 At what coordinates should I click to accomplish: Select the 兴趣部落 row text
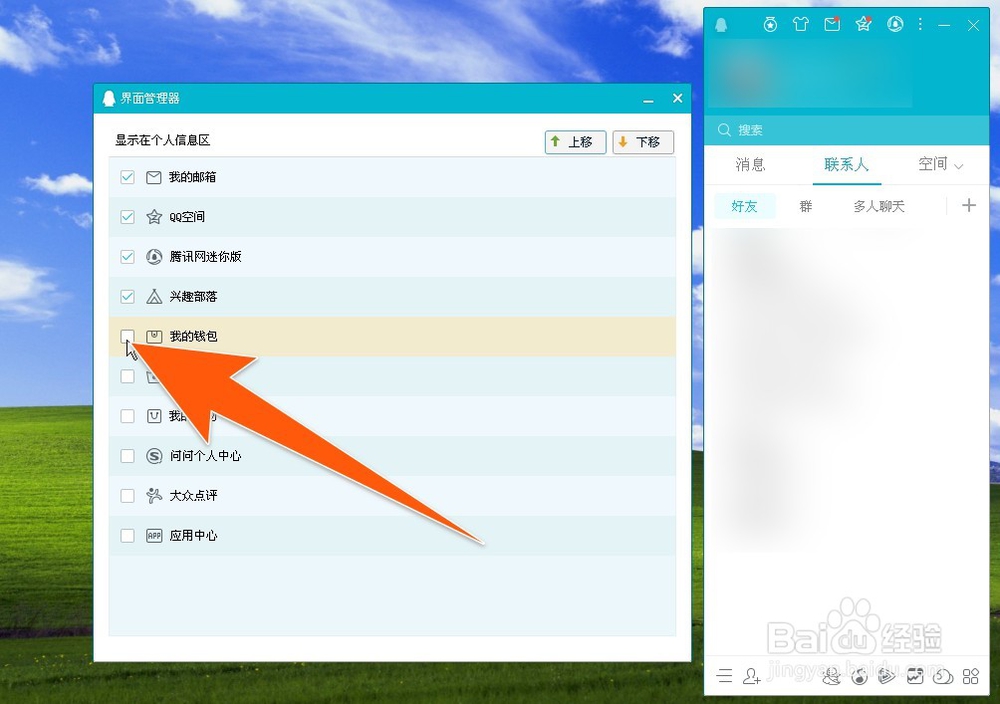(193, 297)
